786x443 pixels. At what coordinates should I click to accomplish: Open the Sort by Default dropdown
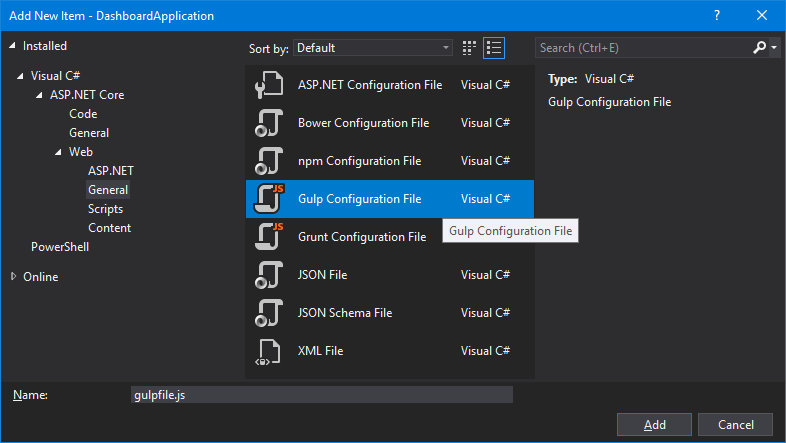pyautogui.click(x=373, y=48)
